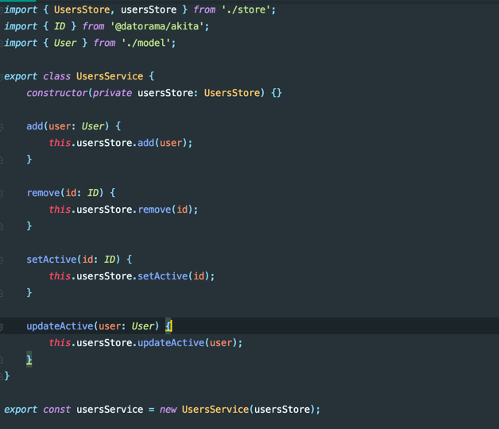Click the highlighted opening brace of updateActive
499x429 pixels.
tap(168, 326)
